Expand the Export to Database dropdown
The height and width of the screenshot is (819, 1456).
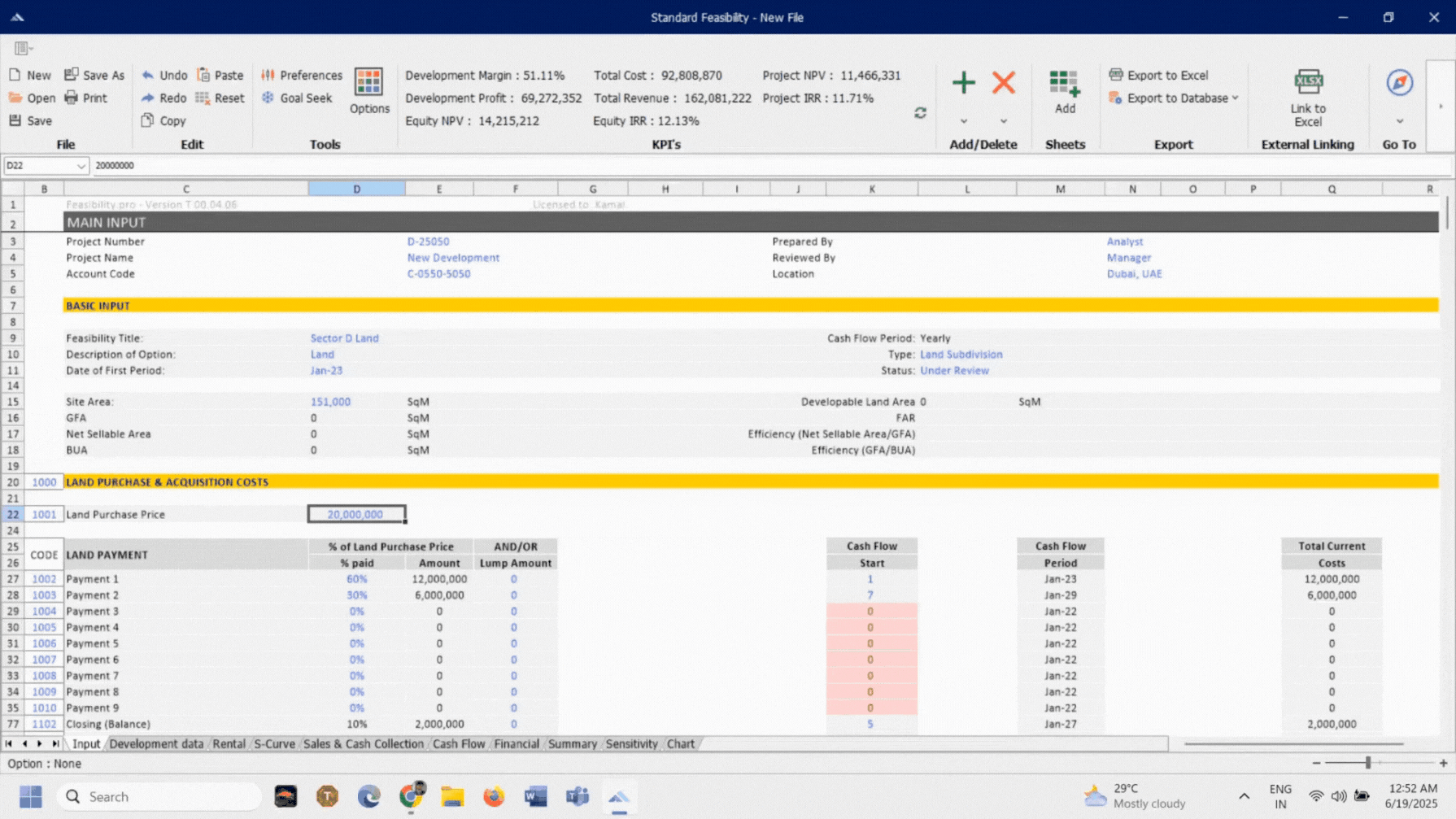(x=1235, y=98)
